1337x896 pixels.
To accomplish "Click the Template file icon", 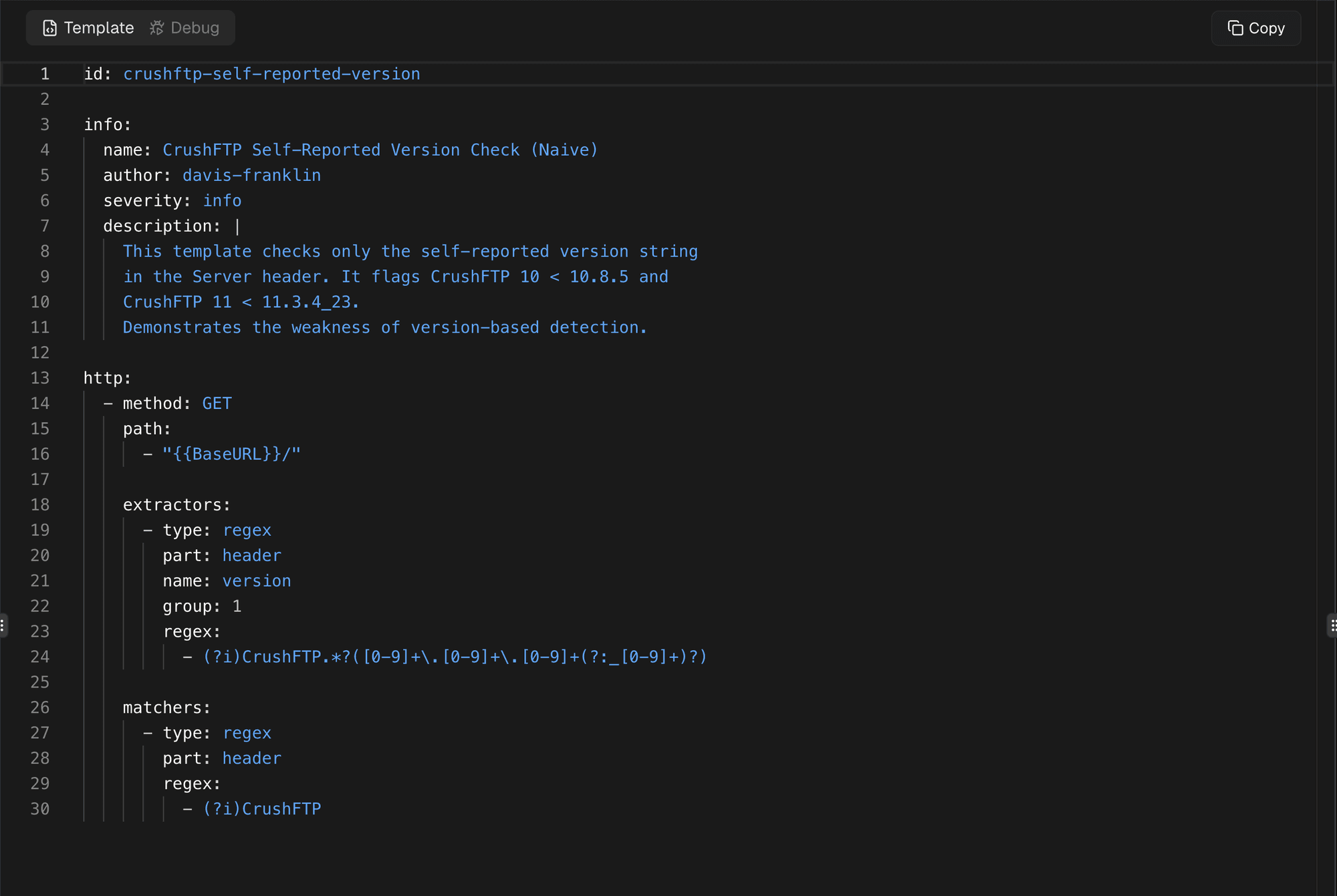I will point(49,28).
